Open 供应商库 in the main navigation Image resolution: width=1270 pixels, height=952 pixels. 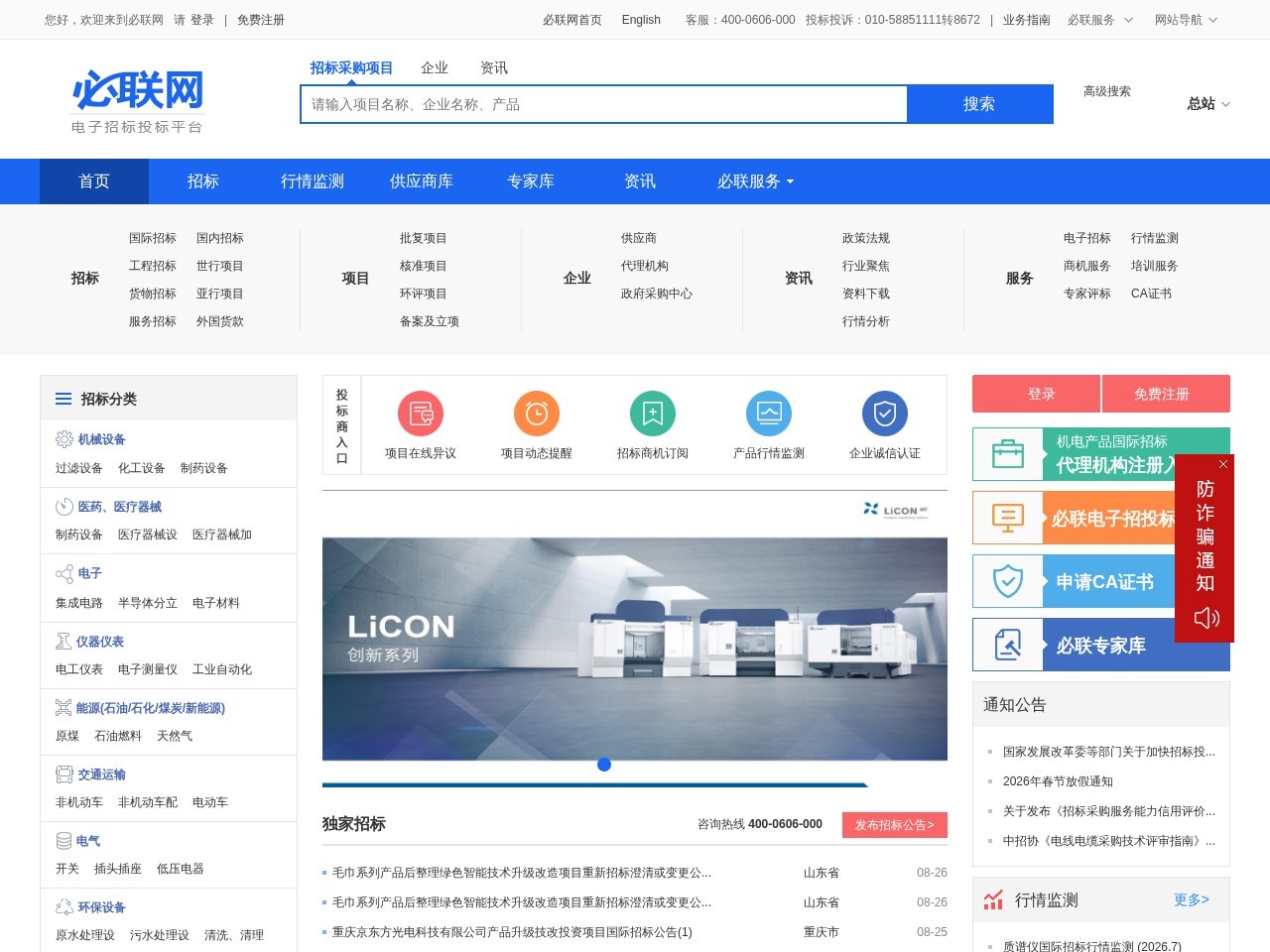pyautogui.click(x=422, y=181)
